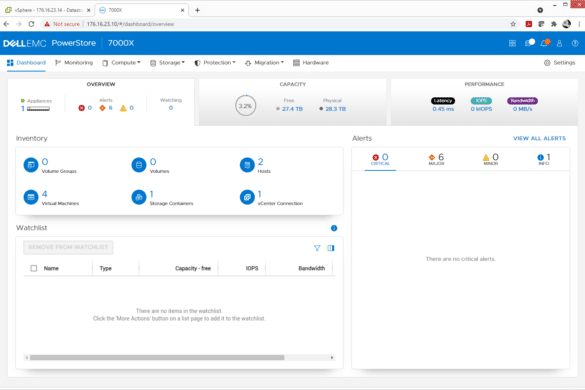Screen dimensions: 585x390
Task: Expand the Compute menu
Action: [121, 63]
